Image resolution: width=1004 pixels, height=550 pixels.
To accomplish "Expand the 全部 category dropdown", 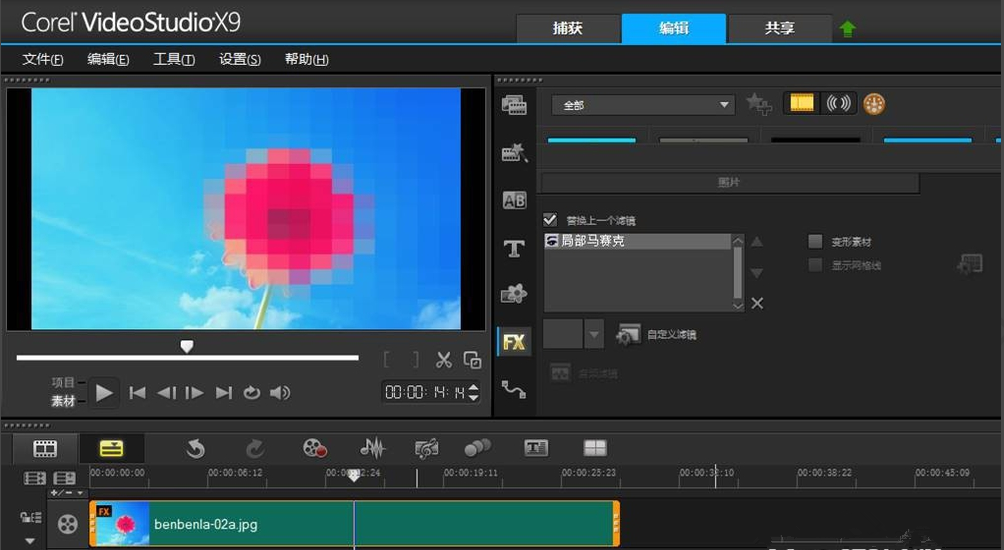I will [x=726, y=105].
